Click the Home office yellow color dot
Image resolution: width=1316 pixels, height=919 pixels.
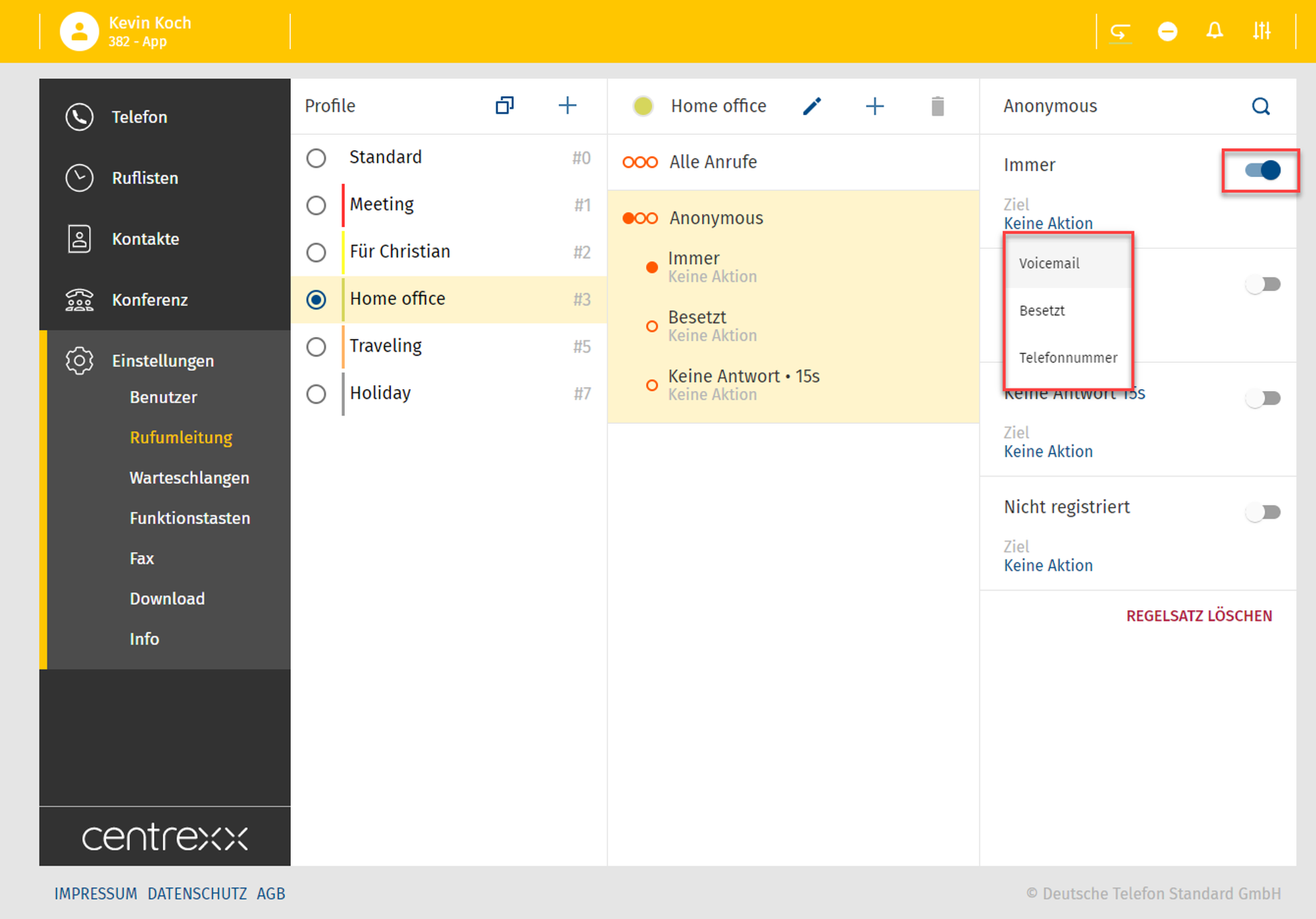click(643, 106)
